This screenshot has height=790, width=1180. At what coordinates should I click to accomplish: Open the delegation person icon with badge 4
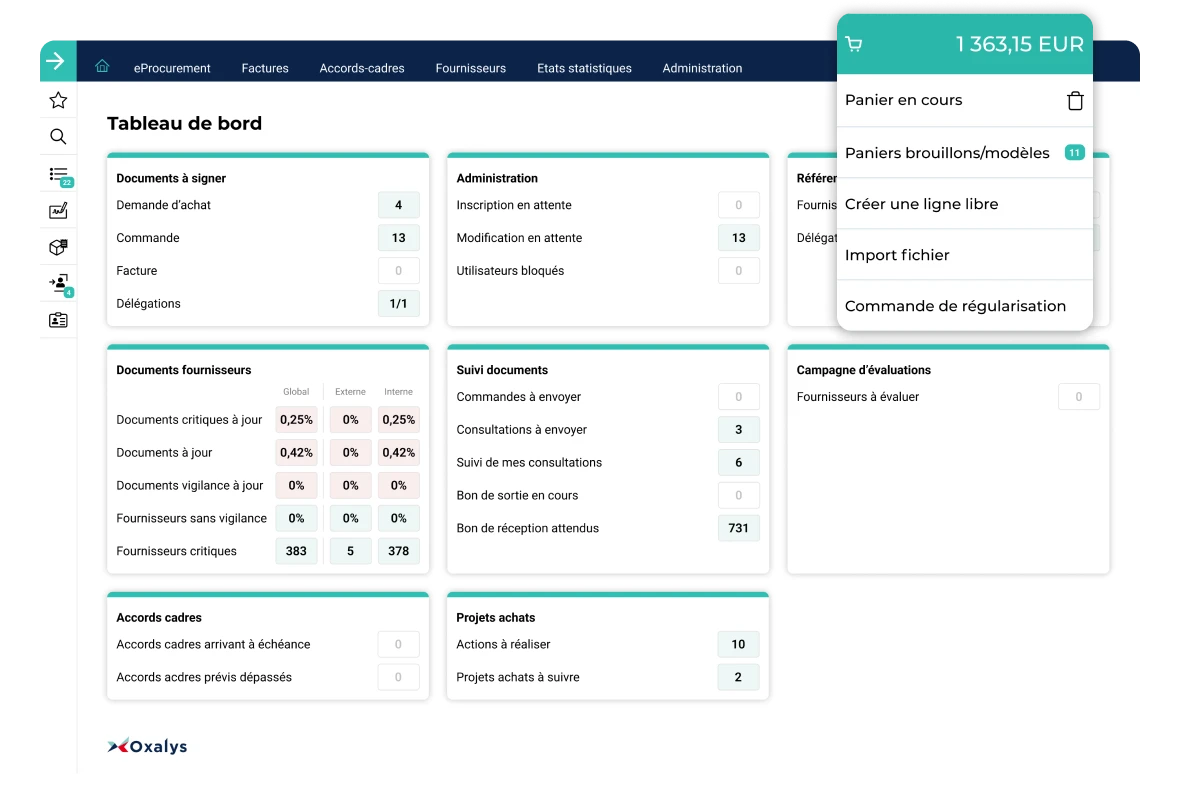click(x=58, y=284)
